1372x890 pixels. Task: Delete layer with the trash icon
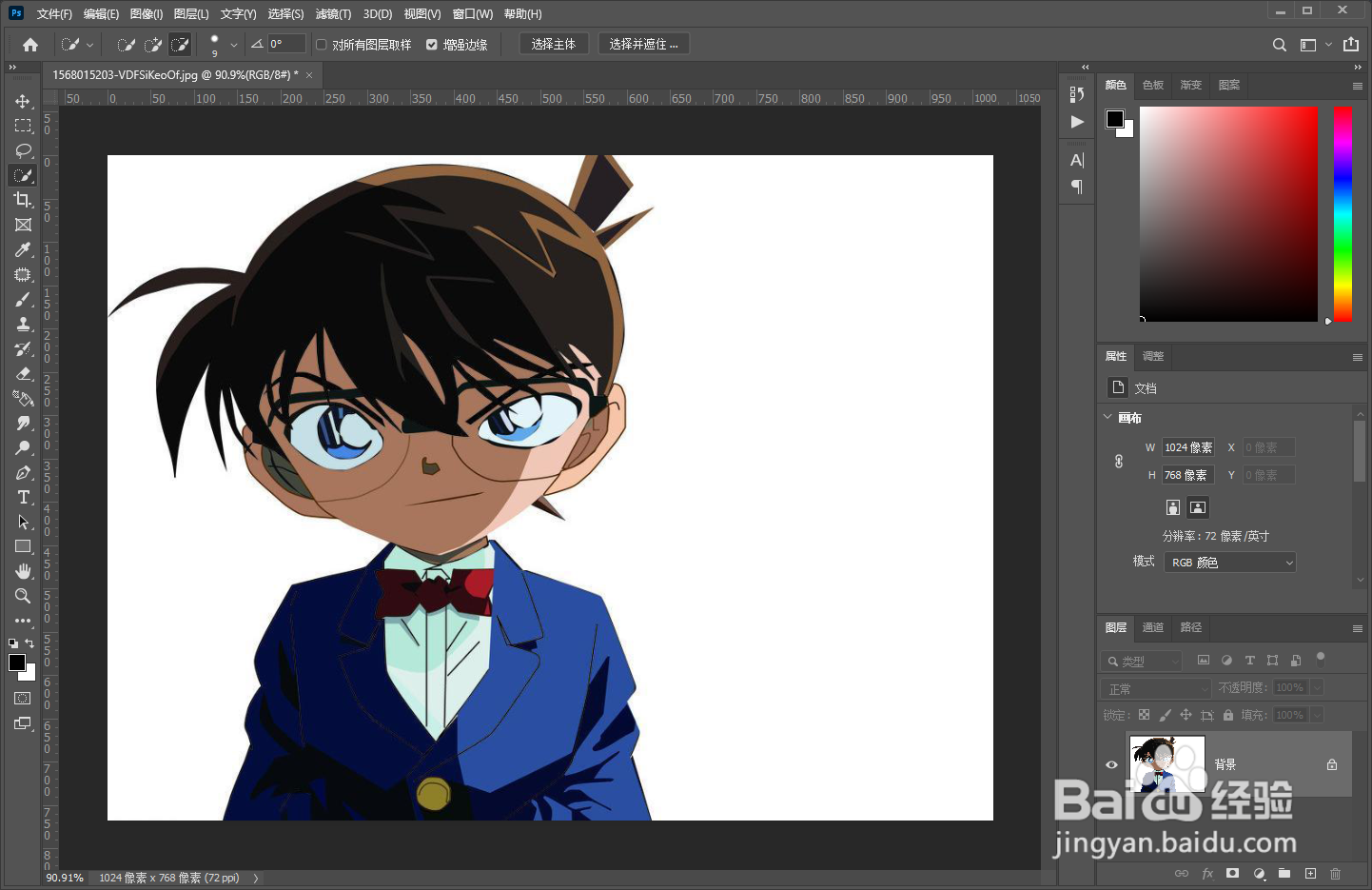point(1336,873)
